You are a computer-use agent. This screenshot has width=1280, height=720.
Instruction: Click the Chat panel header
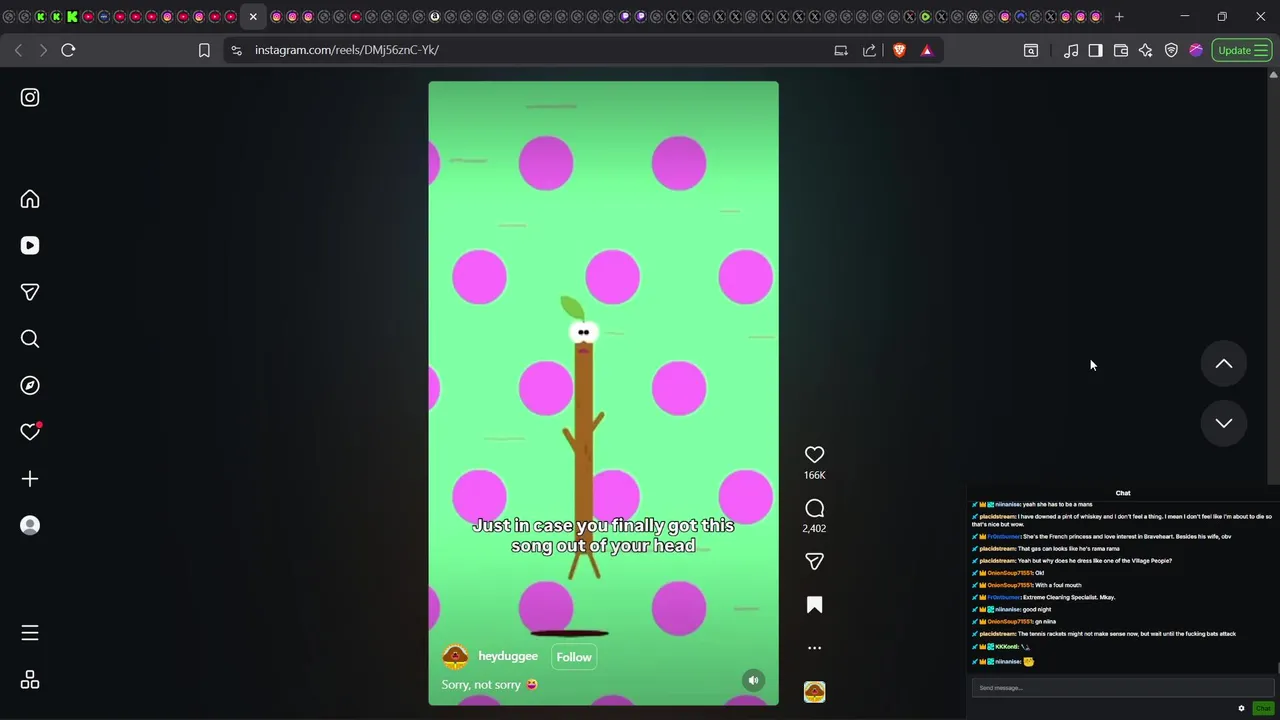coord(1123,493)
